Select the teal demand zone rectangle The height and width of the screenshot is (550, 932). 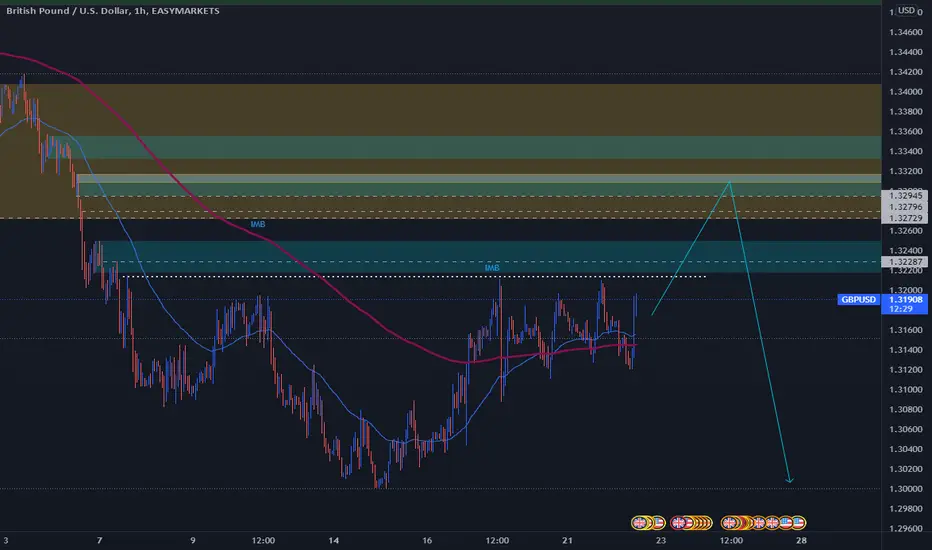[x=490, y=257]
